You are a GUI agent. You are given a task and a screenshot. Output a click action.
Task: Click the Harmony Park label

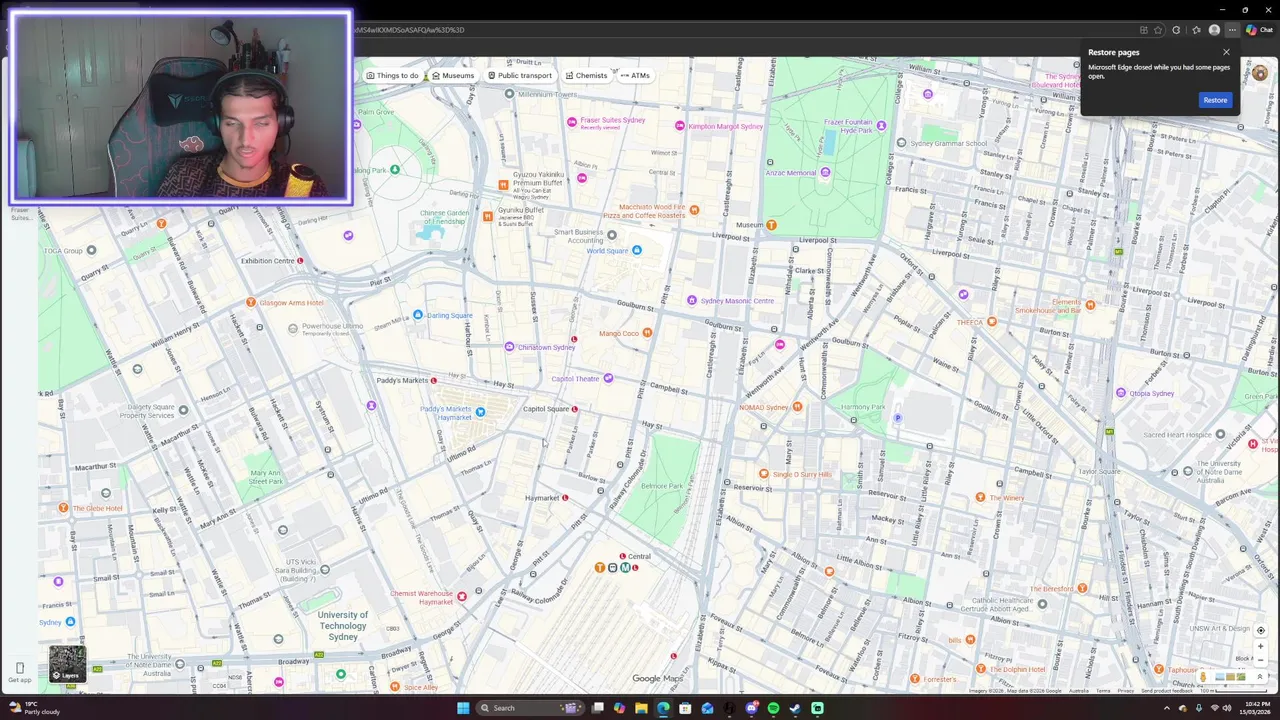(863, 407)
